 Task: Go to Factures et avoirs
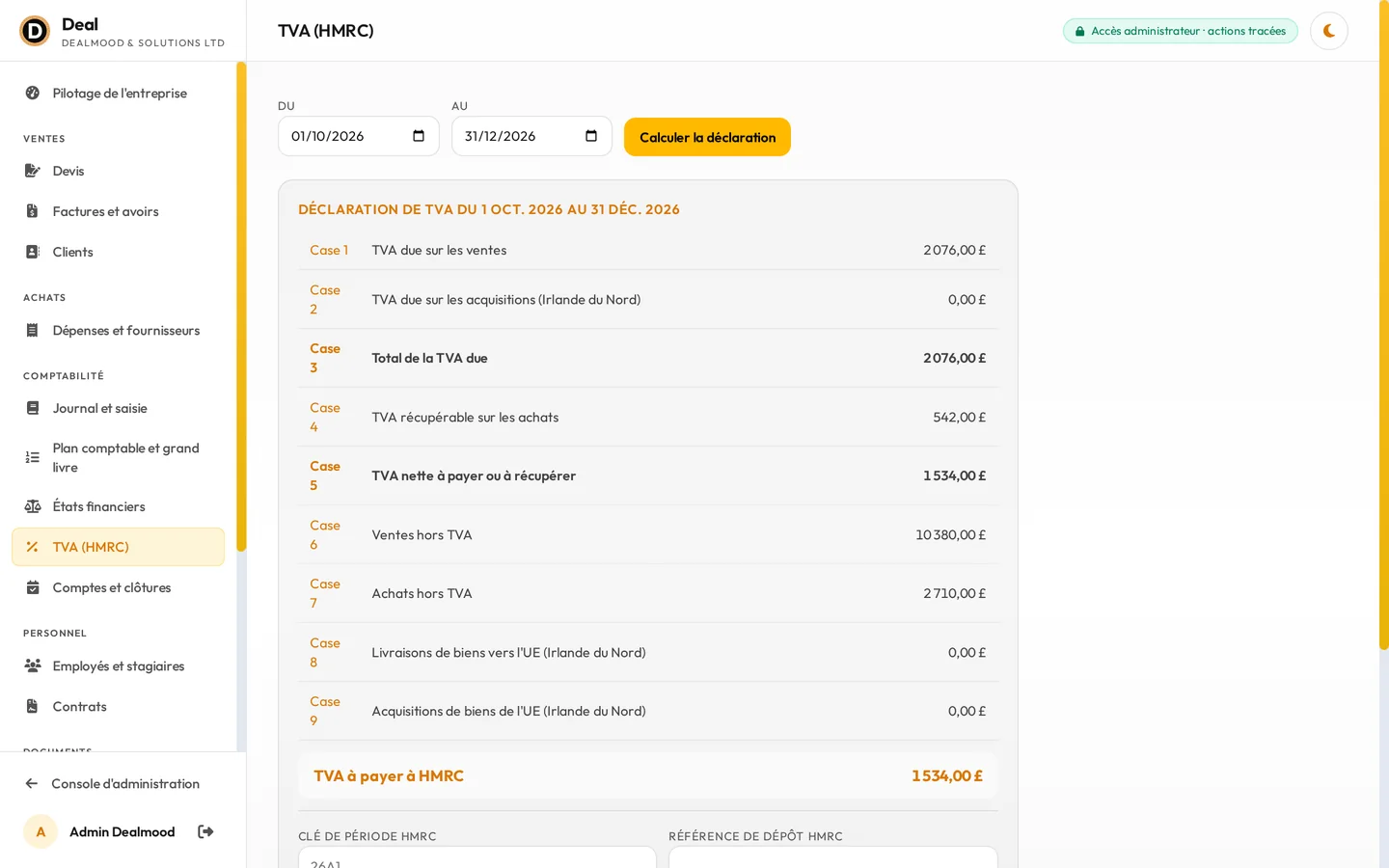(118, 211)
